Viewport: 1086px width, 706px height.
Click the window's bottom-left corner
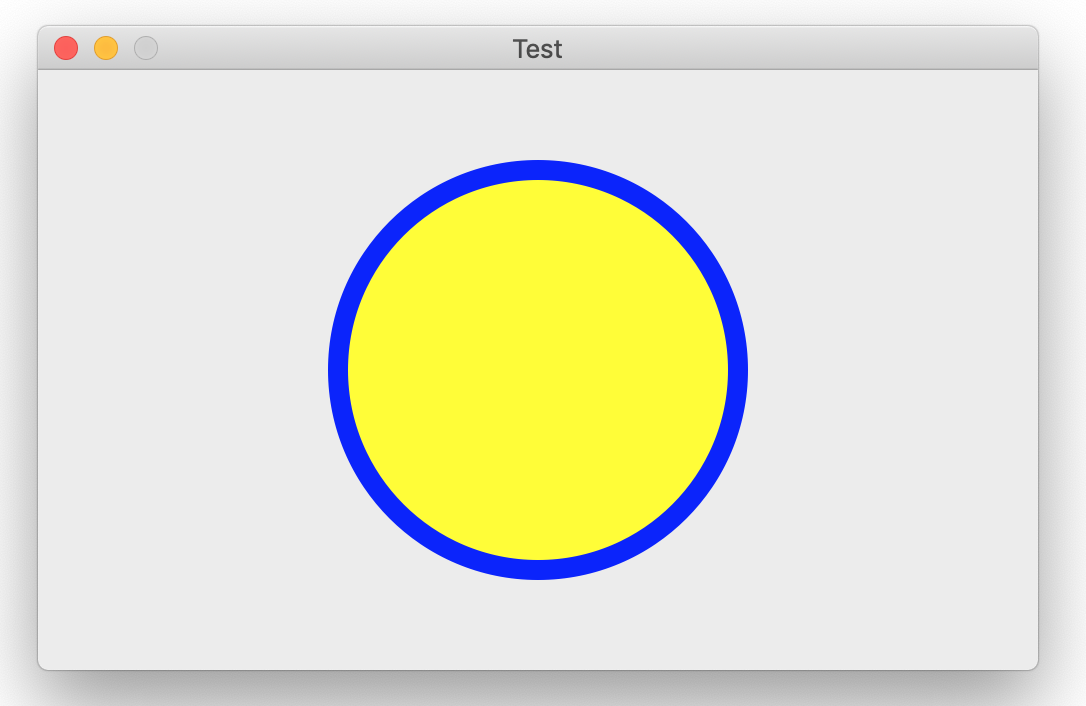[x=41, y=666]
